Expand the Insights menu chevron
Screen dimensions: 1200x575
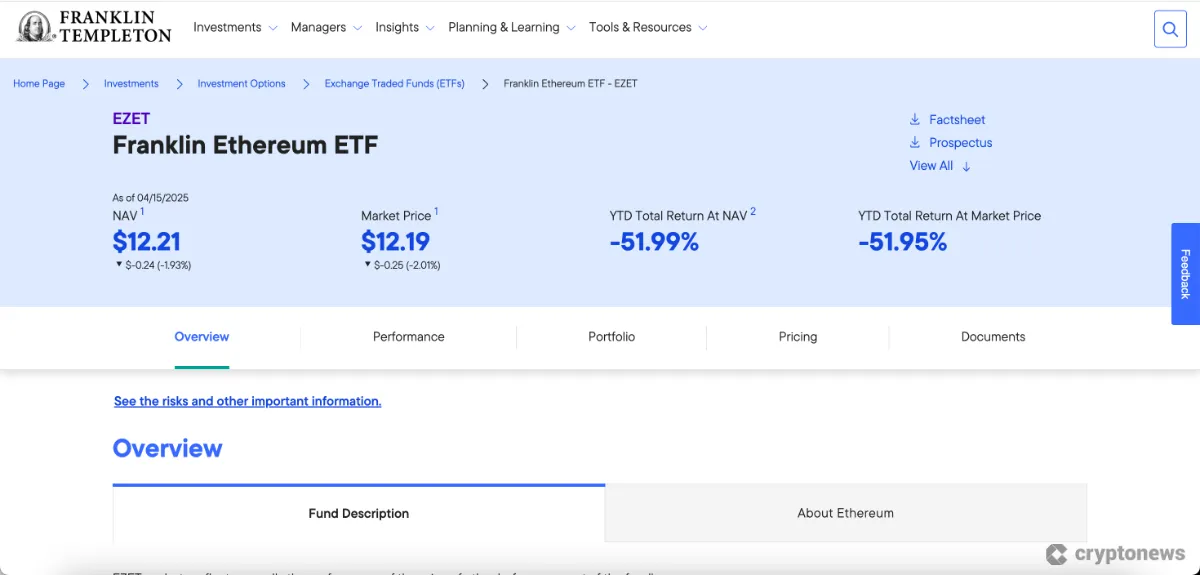430,28
